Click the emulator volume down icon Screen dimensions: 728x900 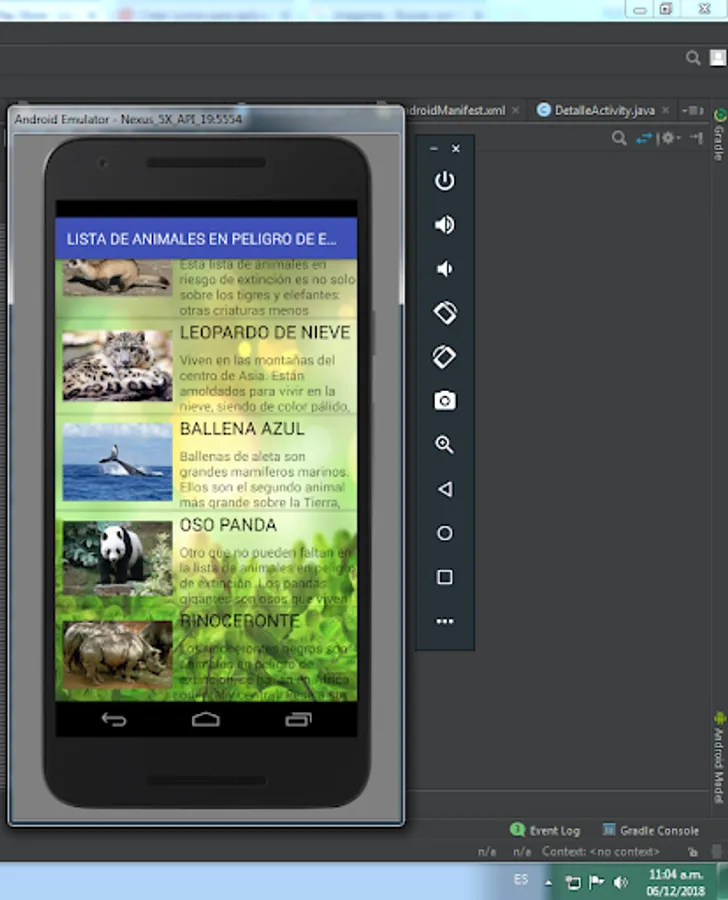tap(444, 269)
